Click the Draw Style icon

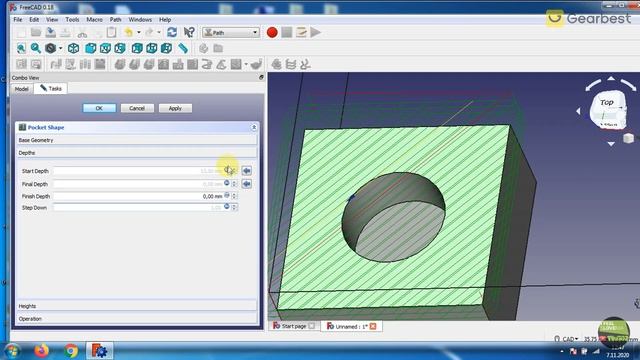[51, 48]
